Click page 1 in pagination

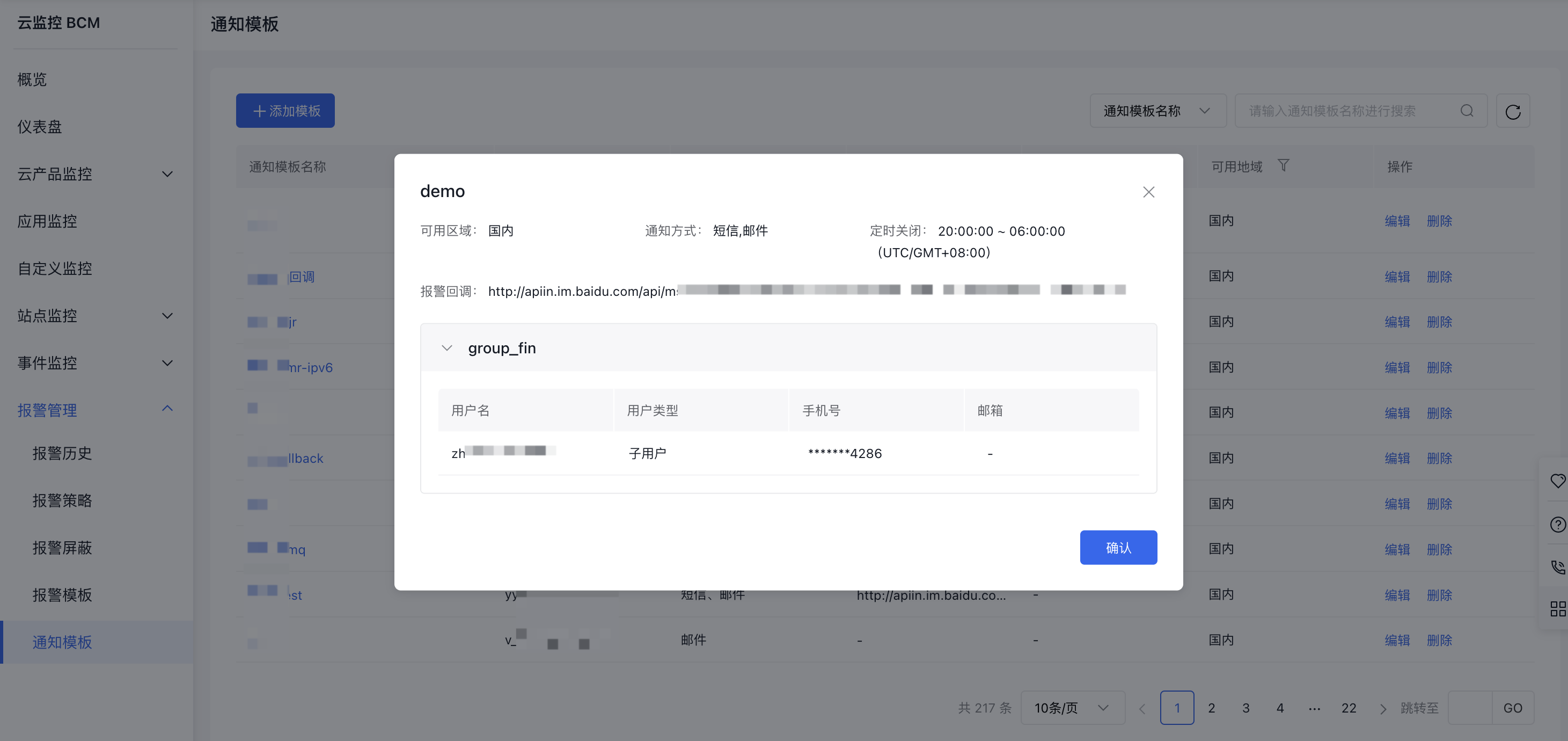[x=1177, y=708]
